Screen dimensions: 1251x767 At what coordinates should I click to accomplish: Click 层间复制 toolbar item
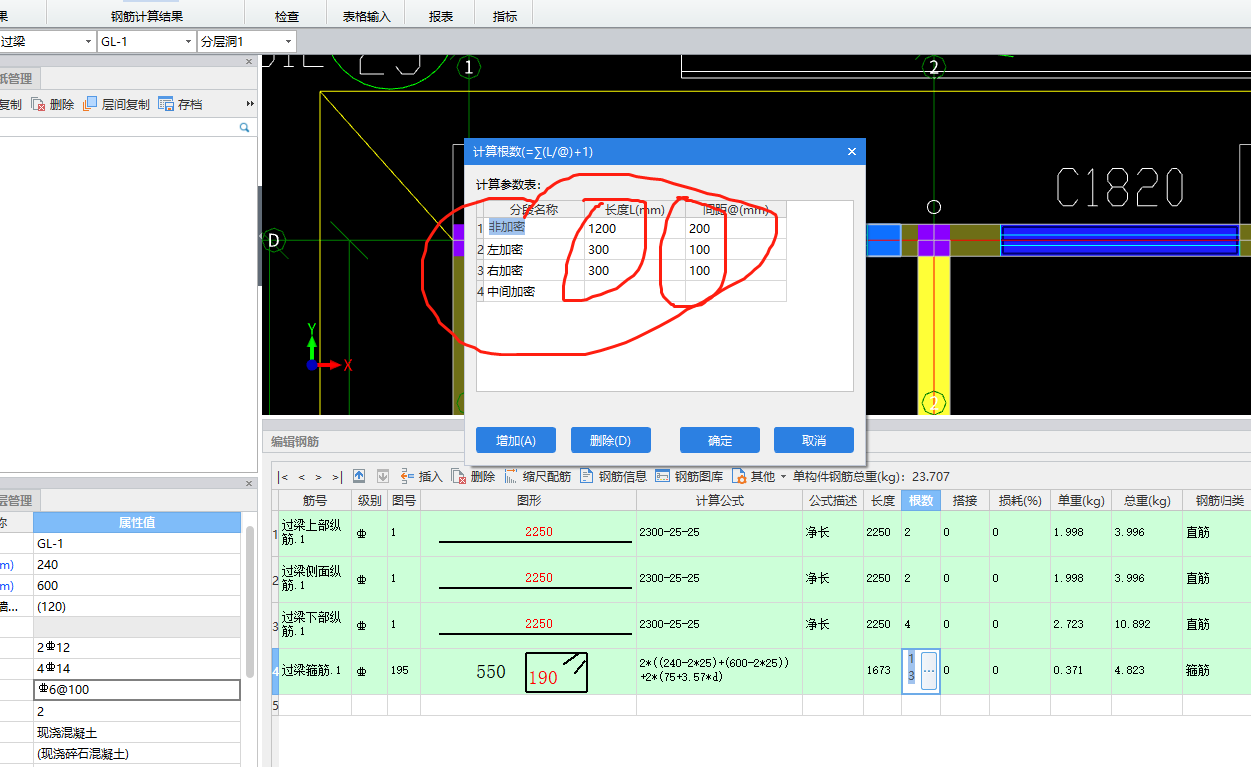point(116,104)
